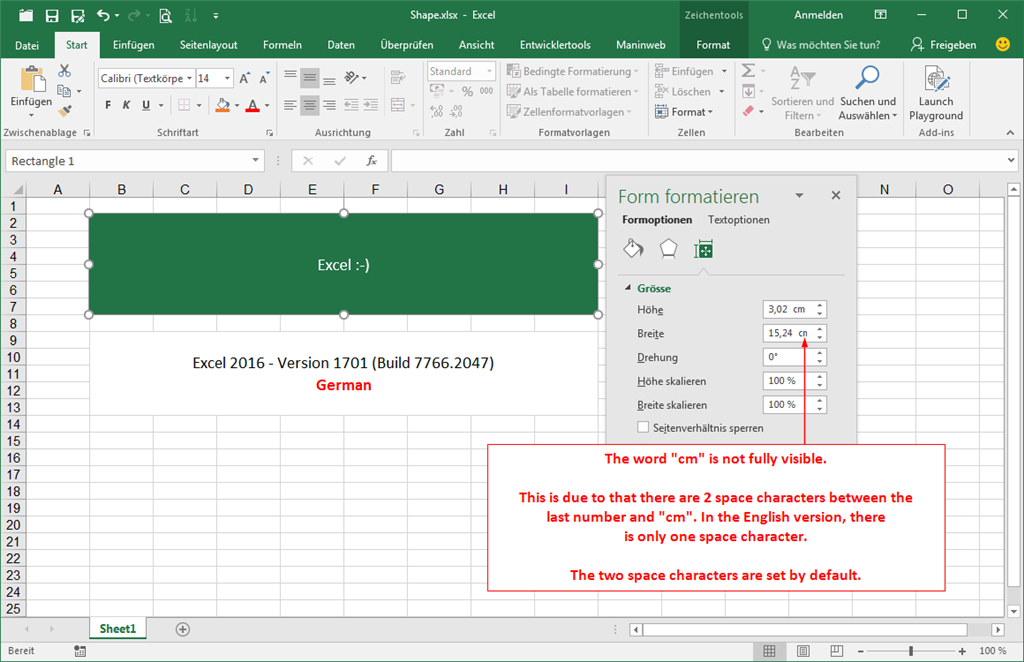Open the print preview icon in the quick toolbar
Image resolution: width=1024 pixels, height=662 pixels.
(x=165, y=15)
